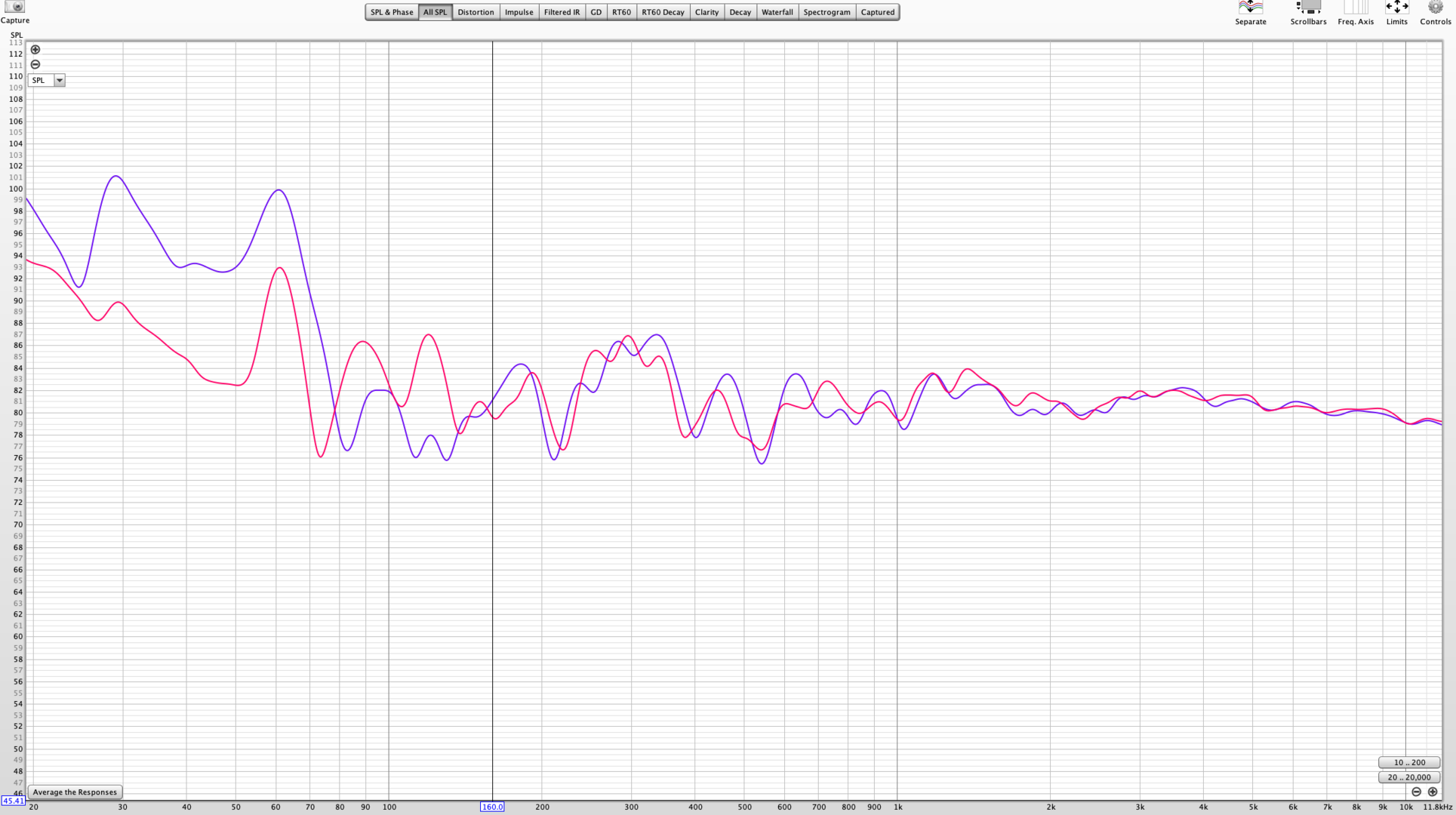Open the SPL axis dropdown
The width and height of the screenshot is (1456, 815).
(x=59, y=80)
